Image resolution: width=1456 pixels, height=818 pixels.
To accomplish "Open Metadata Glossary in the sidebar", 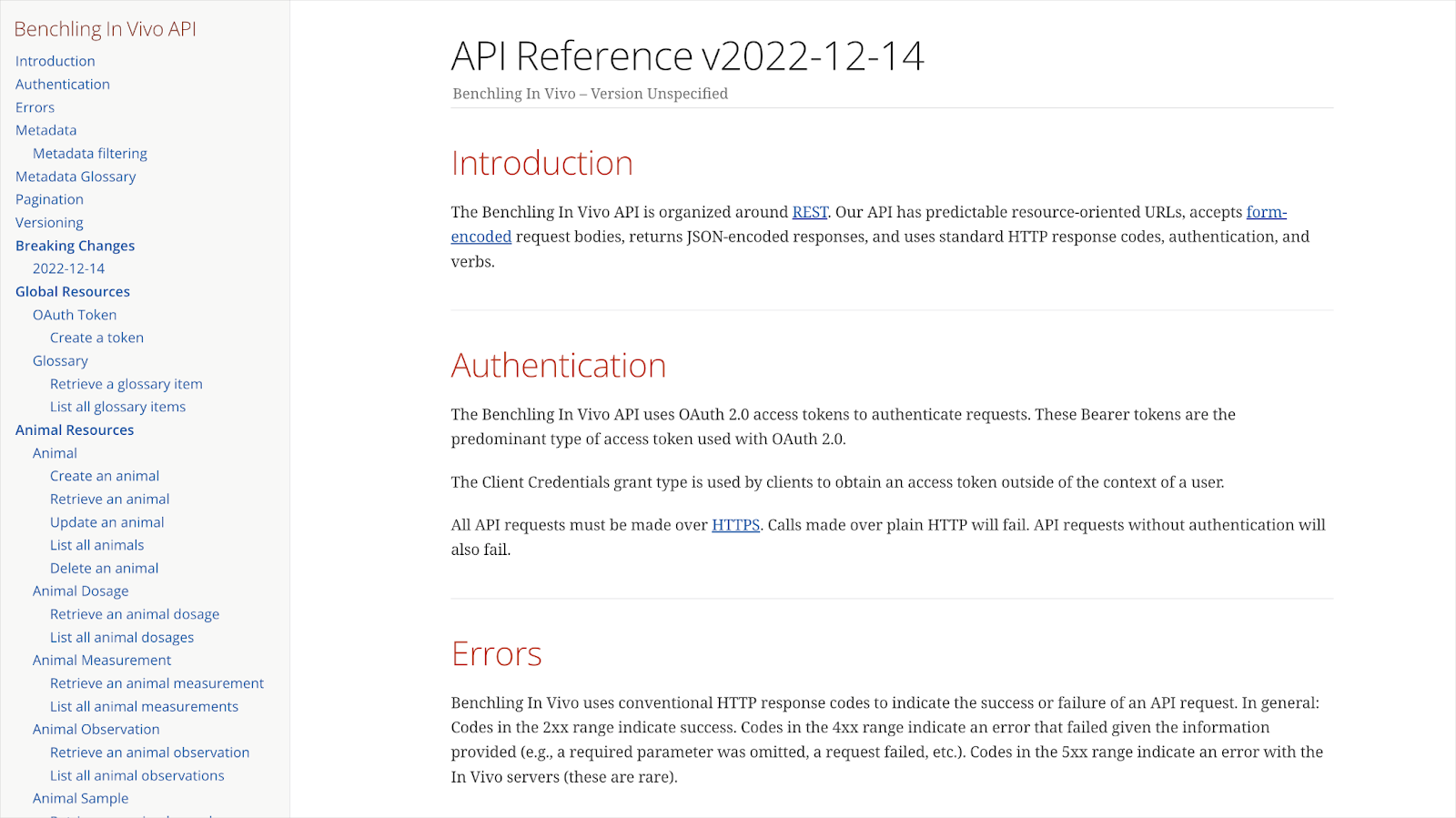I will coord(76,177).
